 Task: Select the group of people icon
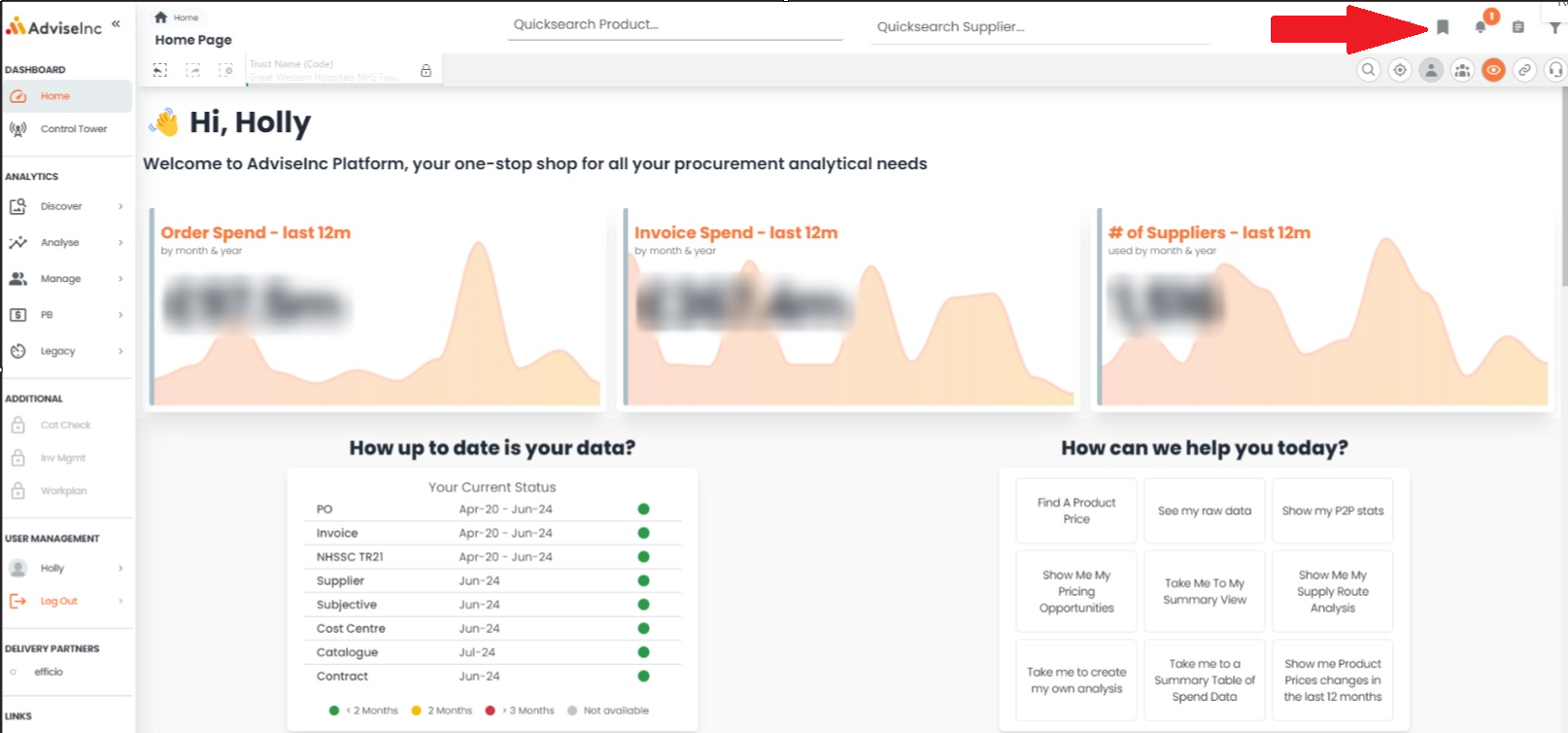pyautogui.click(x=1462, y=70)
